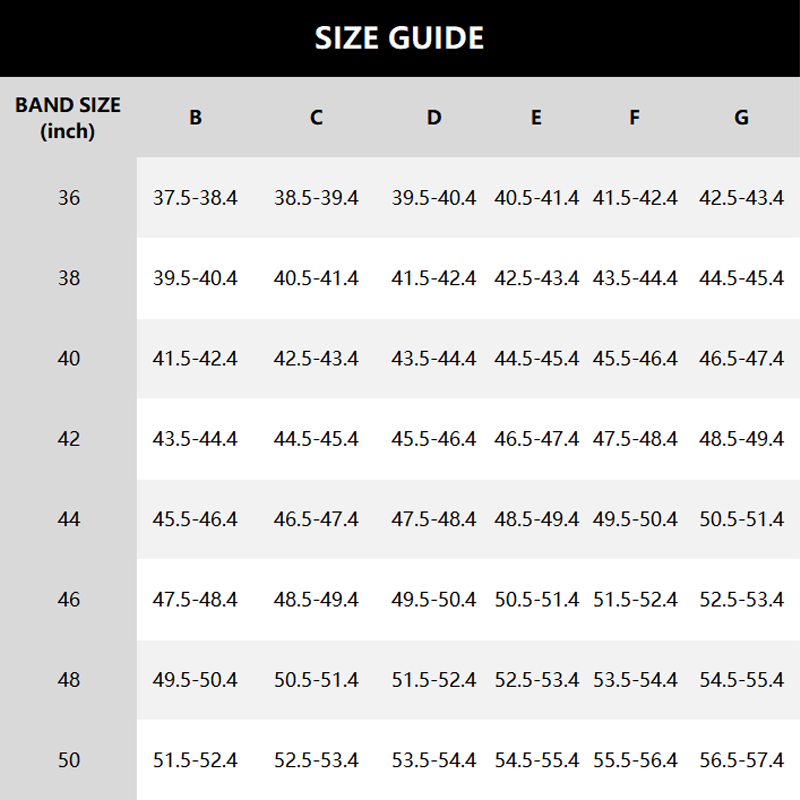Click band size 40 row label
The image size is (800, 800).
tap(68, 358)
